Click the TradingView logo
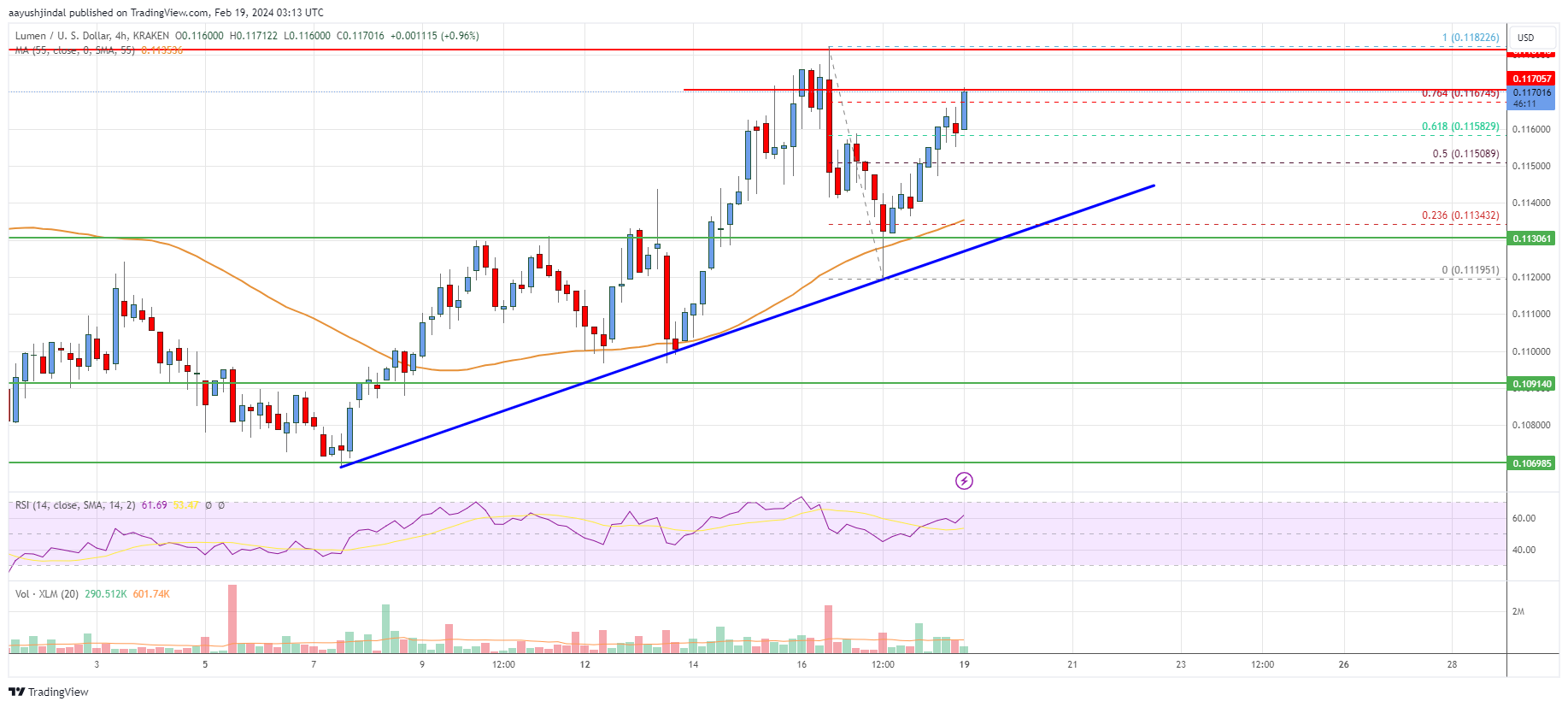This screenshot has height=707, width=1568. tap(49, 692)
